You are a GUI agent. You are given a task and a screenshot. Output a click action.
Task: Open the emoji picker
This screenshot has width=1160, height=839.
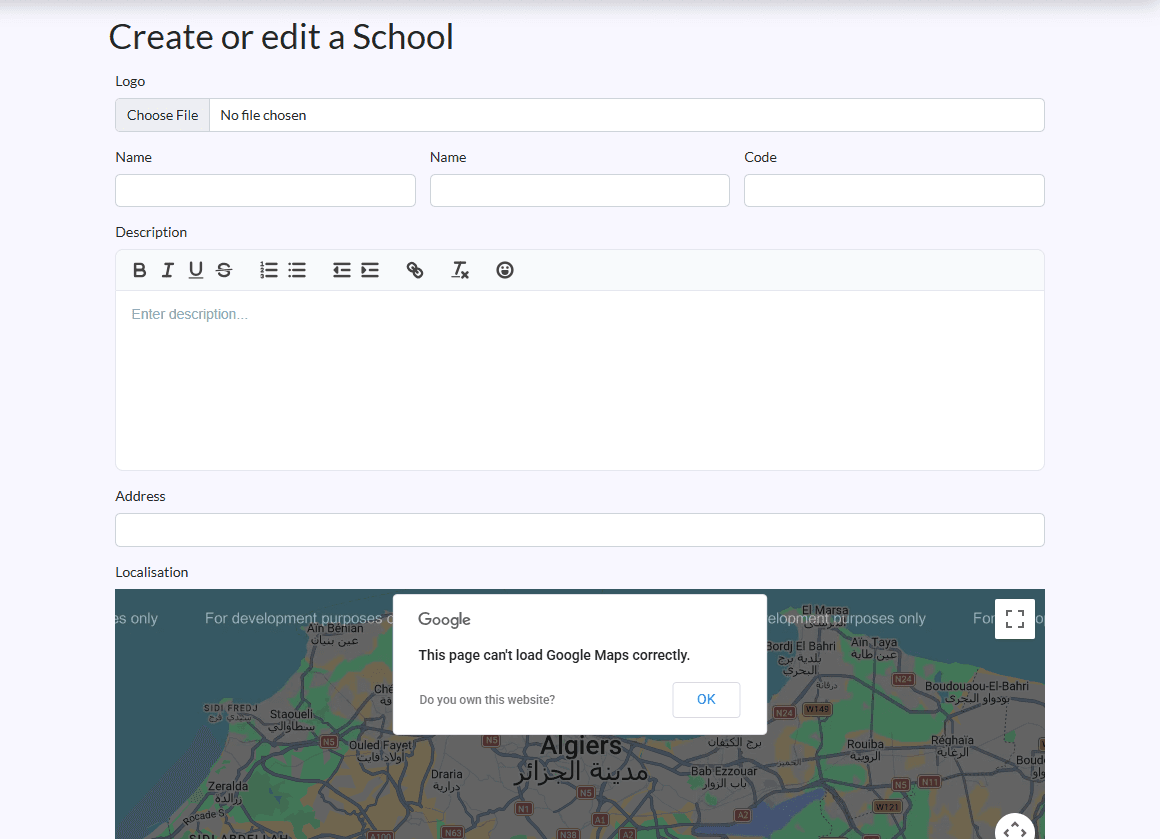click(505, 270)
